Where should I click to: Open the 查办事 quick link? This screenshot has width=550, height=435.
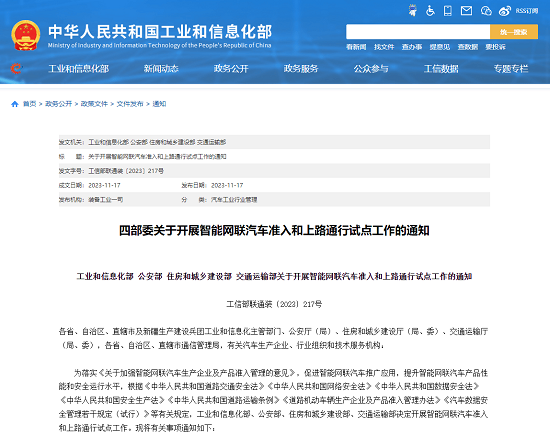tap(412, 47)
